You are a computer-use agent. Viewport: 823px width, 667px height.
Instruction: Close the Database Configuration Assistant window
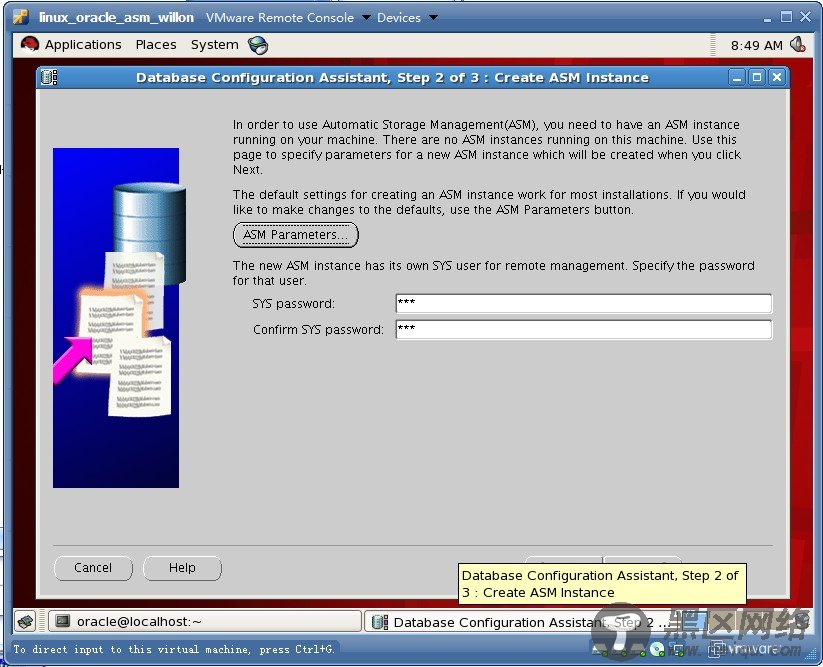click(x=777, y=78)
